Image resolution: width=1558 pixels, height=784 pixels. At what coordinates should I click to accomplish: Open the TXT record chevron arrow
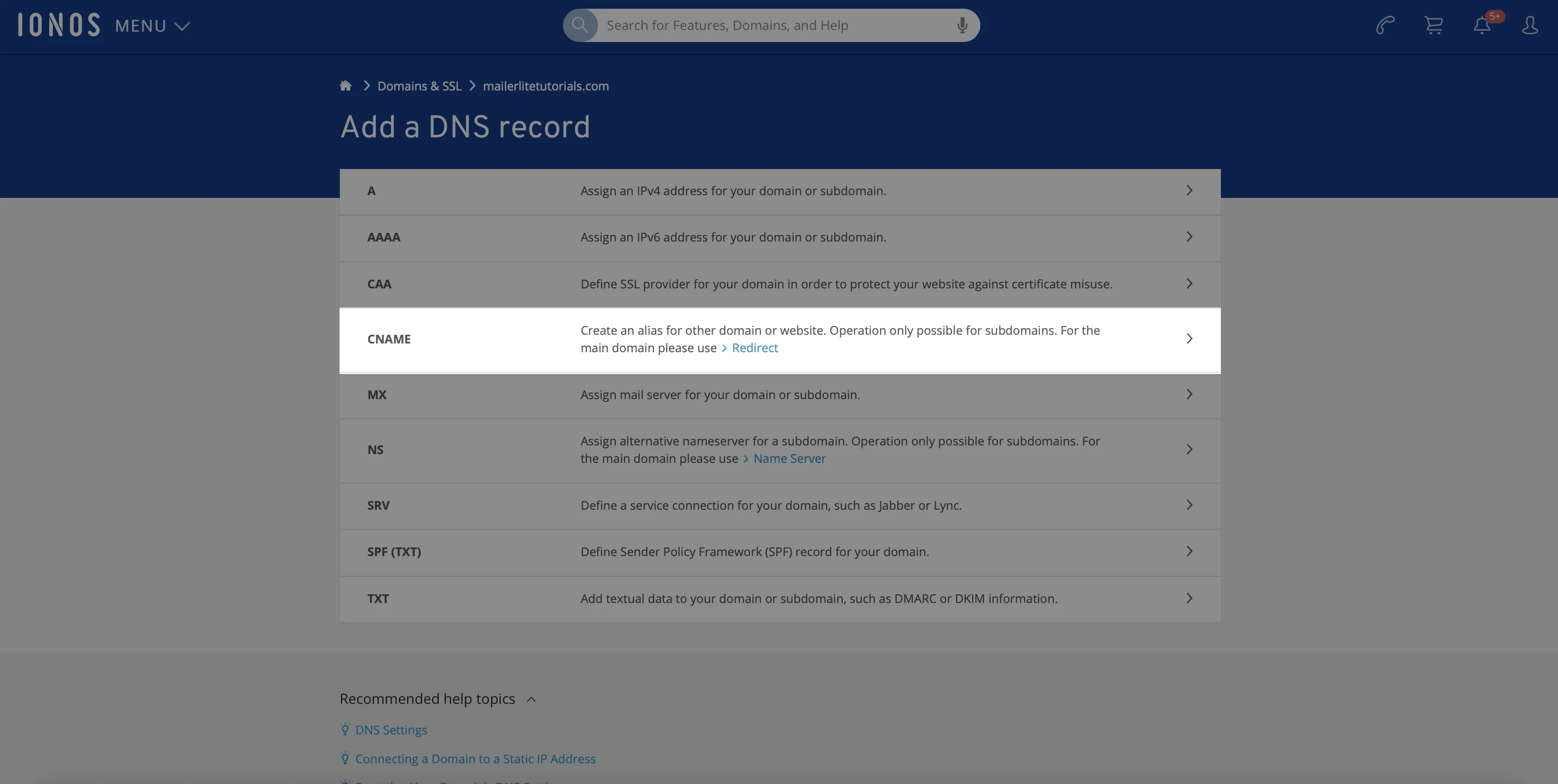click(x=1189, y=599)
